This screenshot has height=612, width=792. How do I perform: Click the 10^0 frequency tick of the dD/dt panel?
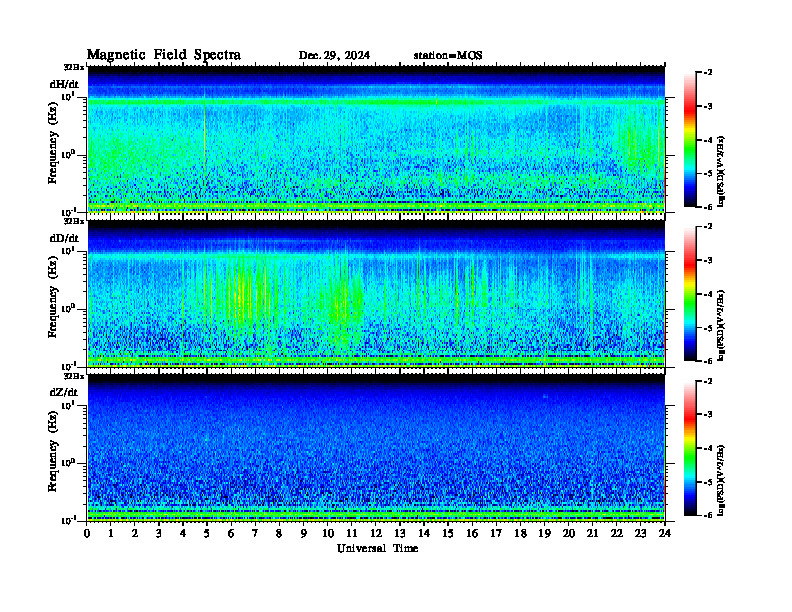pos(68,308)
